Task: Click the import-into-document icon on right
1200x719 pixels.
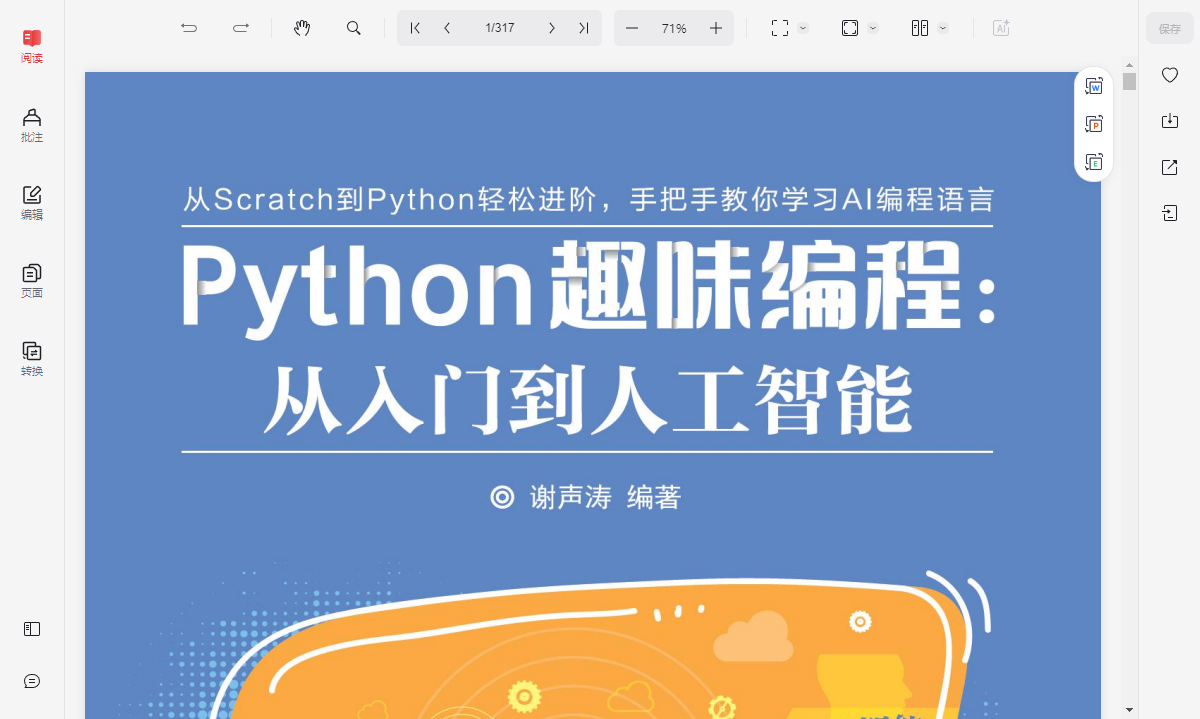Action: click(1169, 213)
